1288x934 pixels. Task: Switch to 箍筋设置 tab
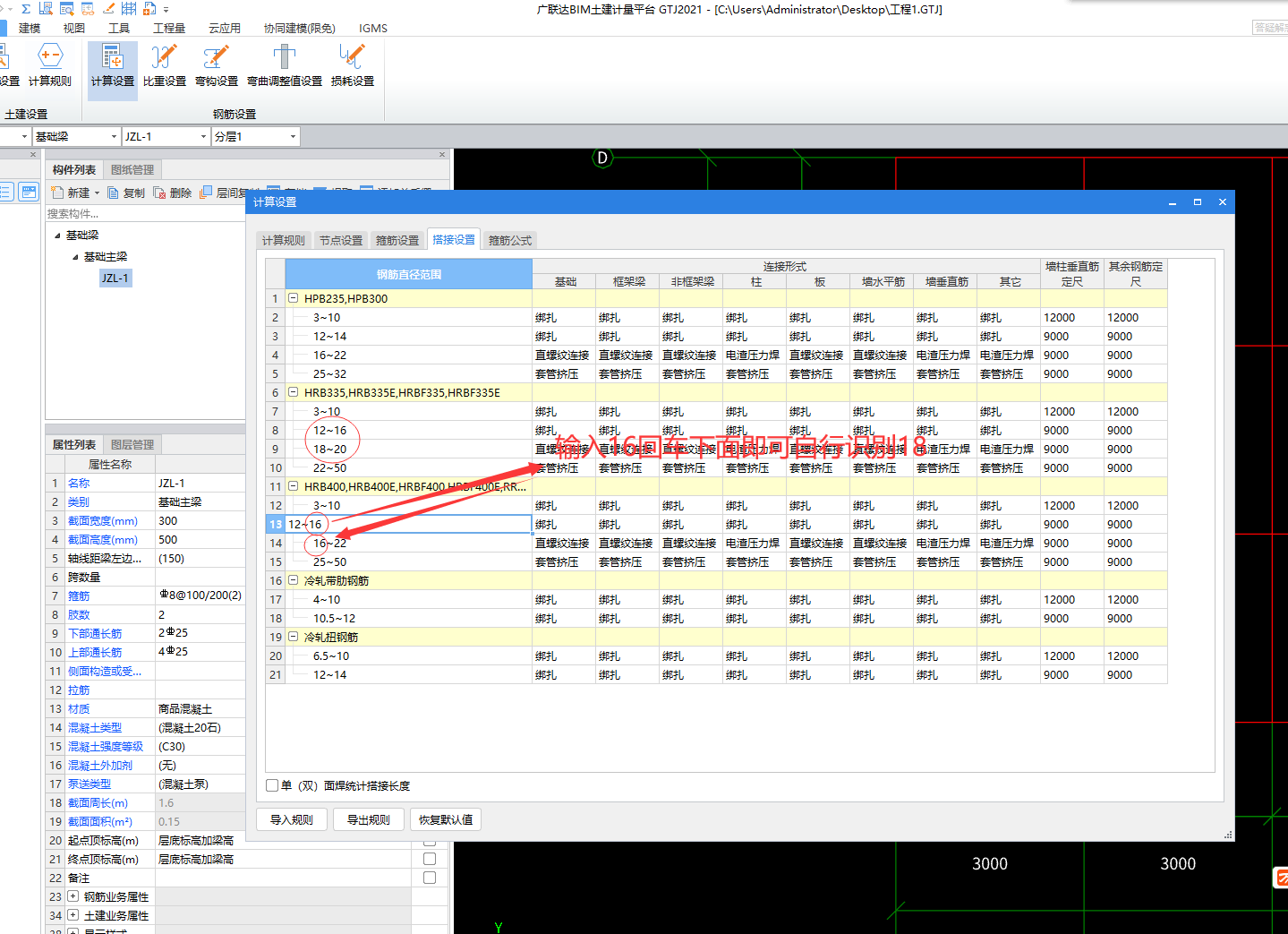[397, 240]
